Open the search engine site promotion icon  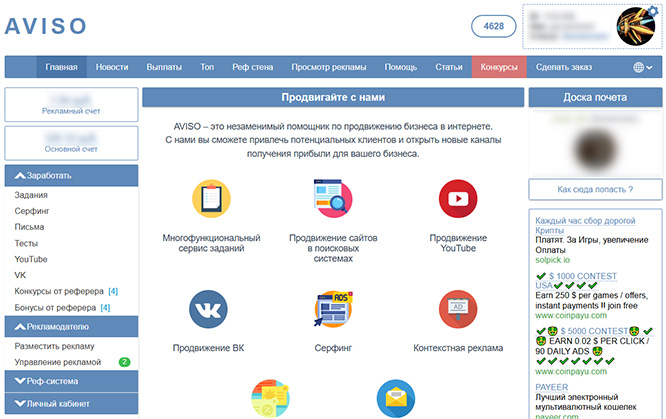pos(335,199)
